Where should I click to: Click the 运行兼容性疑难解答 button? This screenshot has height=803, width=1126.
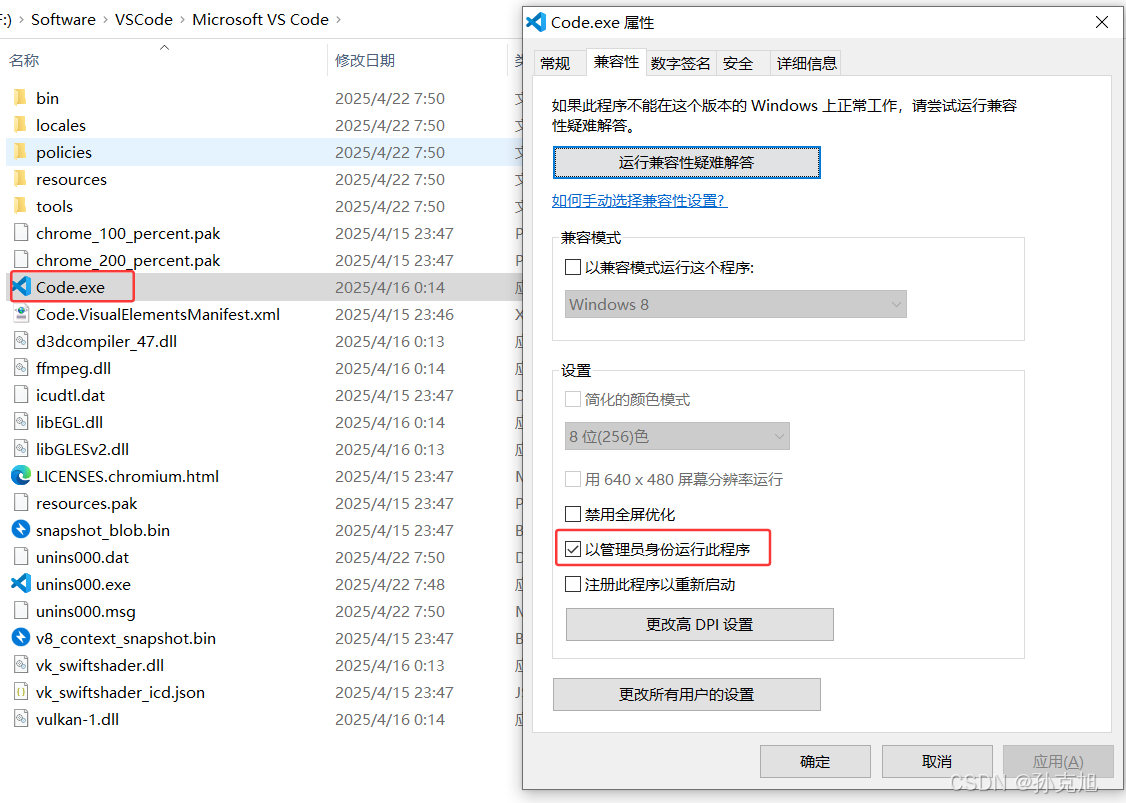pos(687,162)
